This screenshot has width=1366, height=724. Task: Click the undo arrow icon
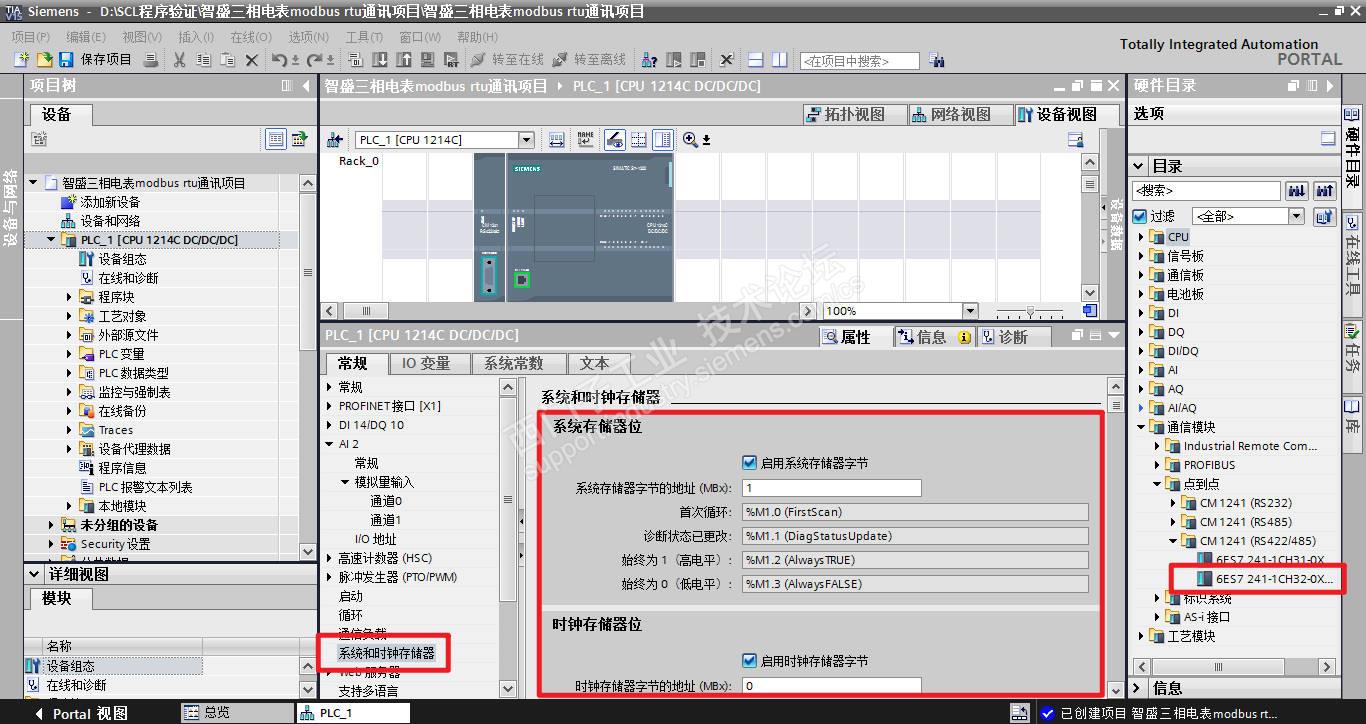[280, 60]
